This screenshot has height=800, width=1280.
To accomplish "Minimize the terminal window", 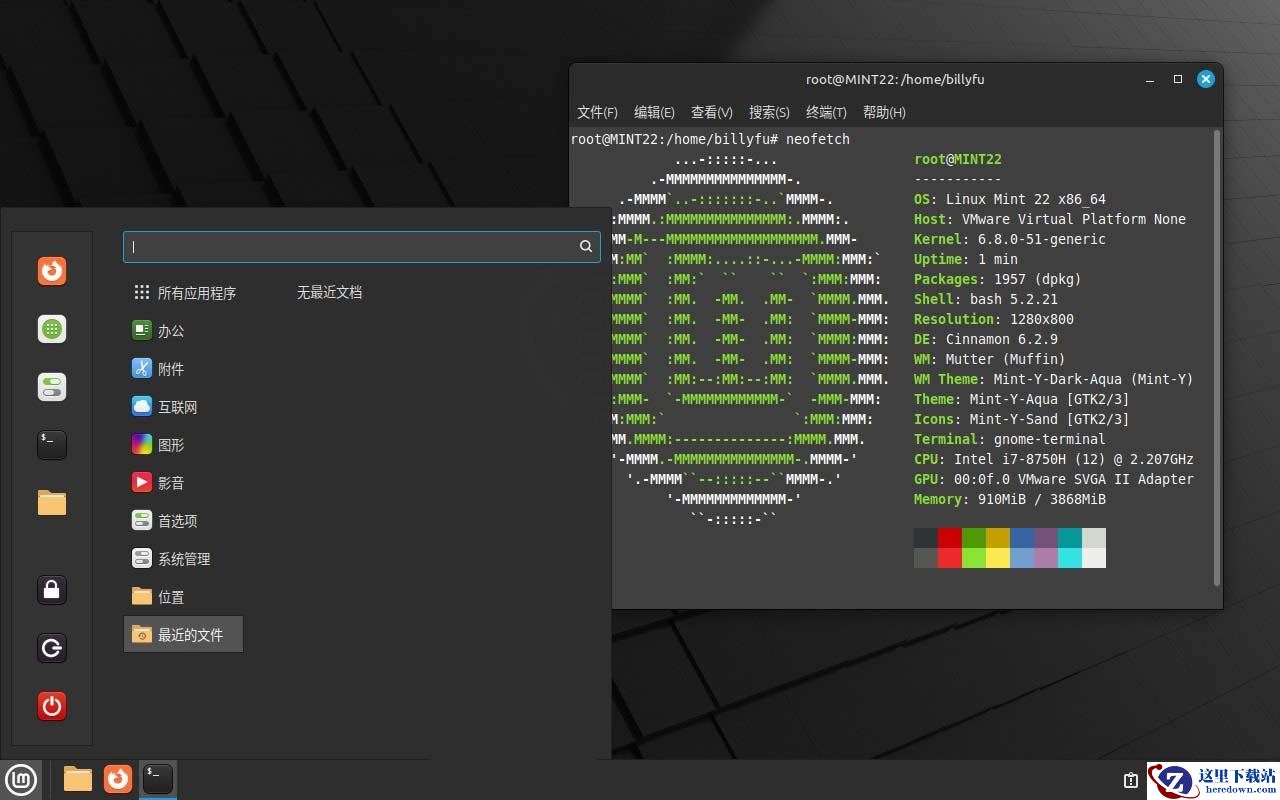I will tap(1151, 79).
